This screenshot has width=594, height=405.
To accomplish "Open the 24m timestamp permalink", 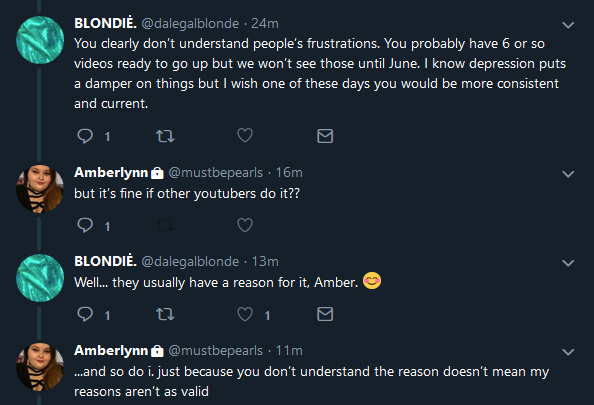I will coord(265,23).
